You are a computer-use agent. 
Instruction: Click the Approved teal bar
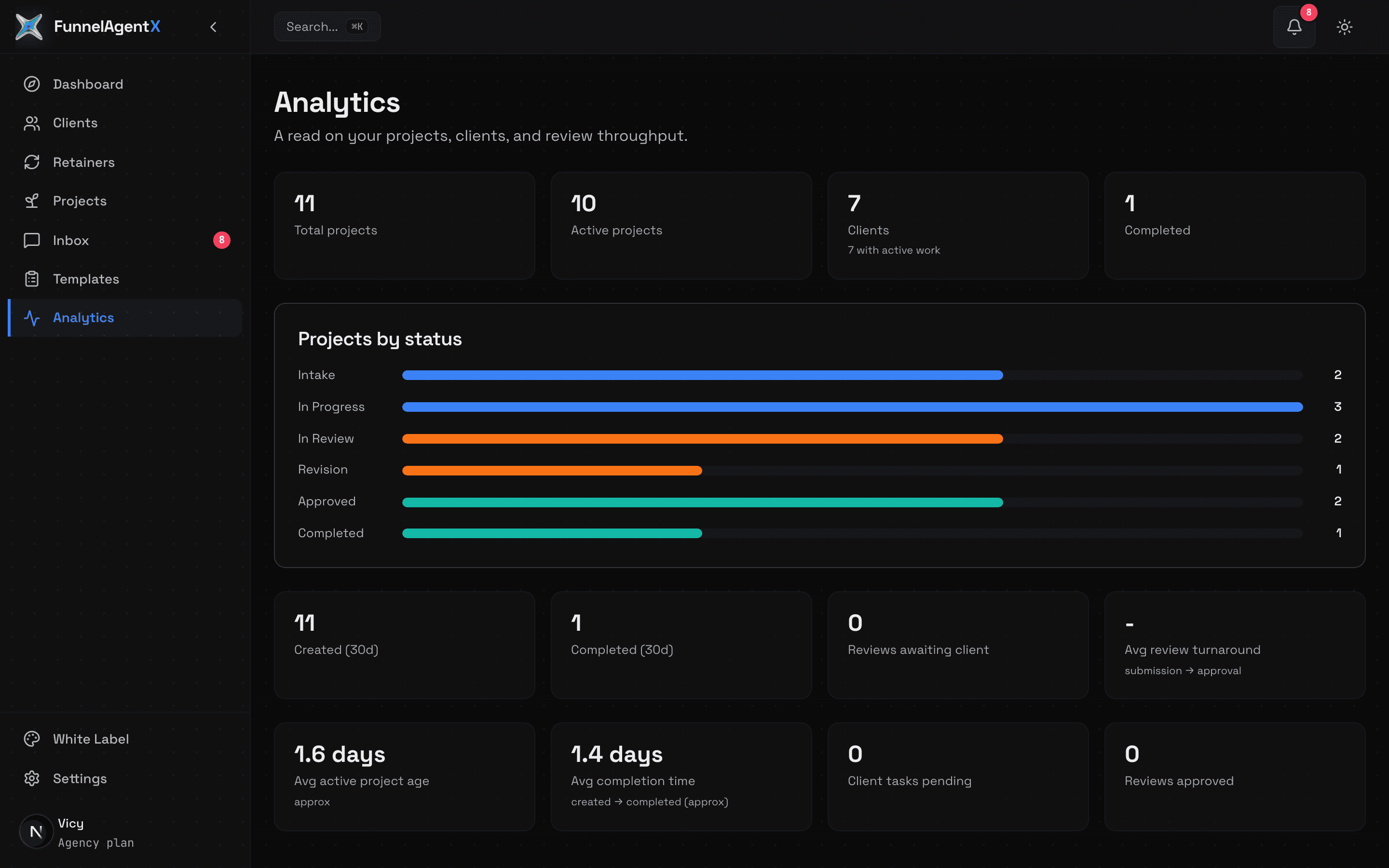coord(703,502)
